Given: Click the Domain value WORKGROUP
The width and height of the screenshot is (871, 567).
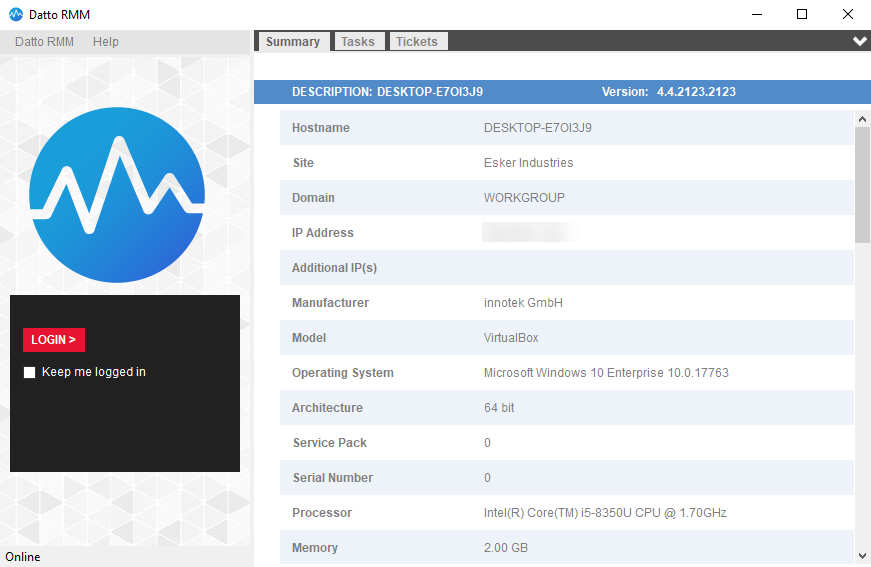Looking at the screenshot, I should point(524,198).
